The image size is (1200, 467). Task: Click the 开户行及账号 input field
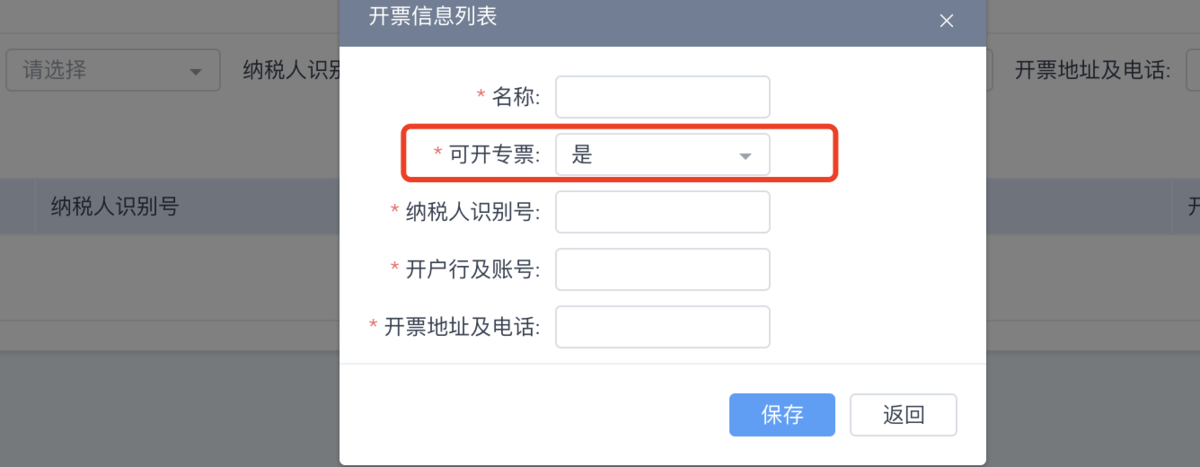coord(663,269)
